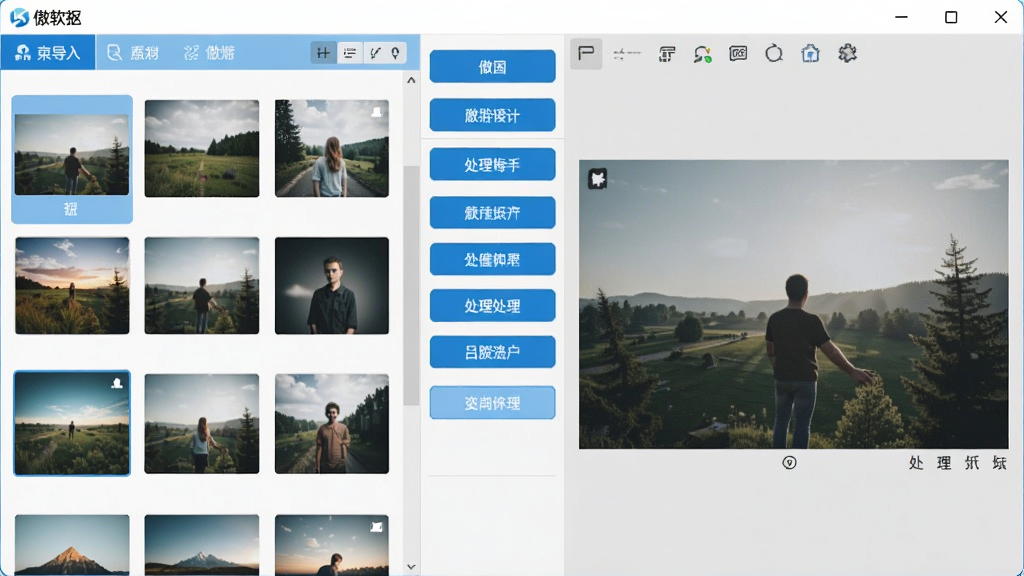
Task: Select the man at dusk sky thumbnail
Action: point(332,545)
